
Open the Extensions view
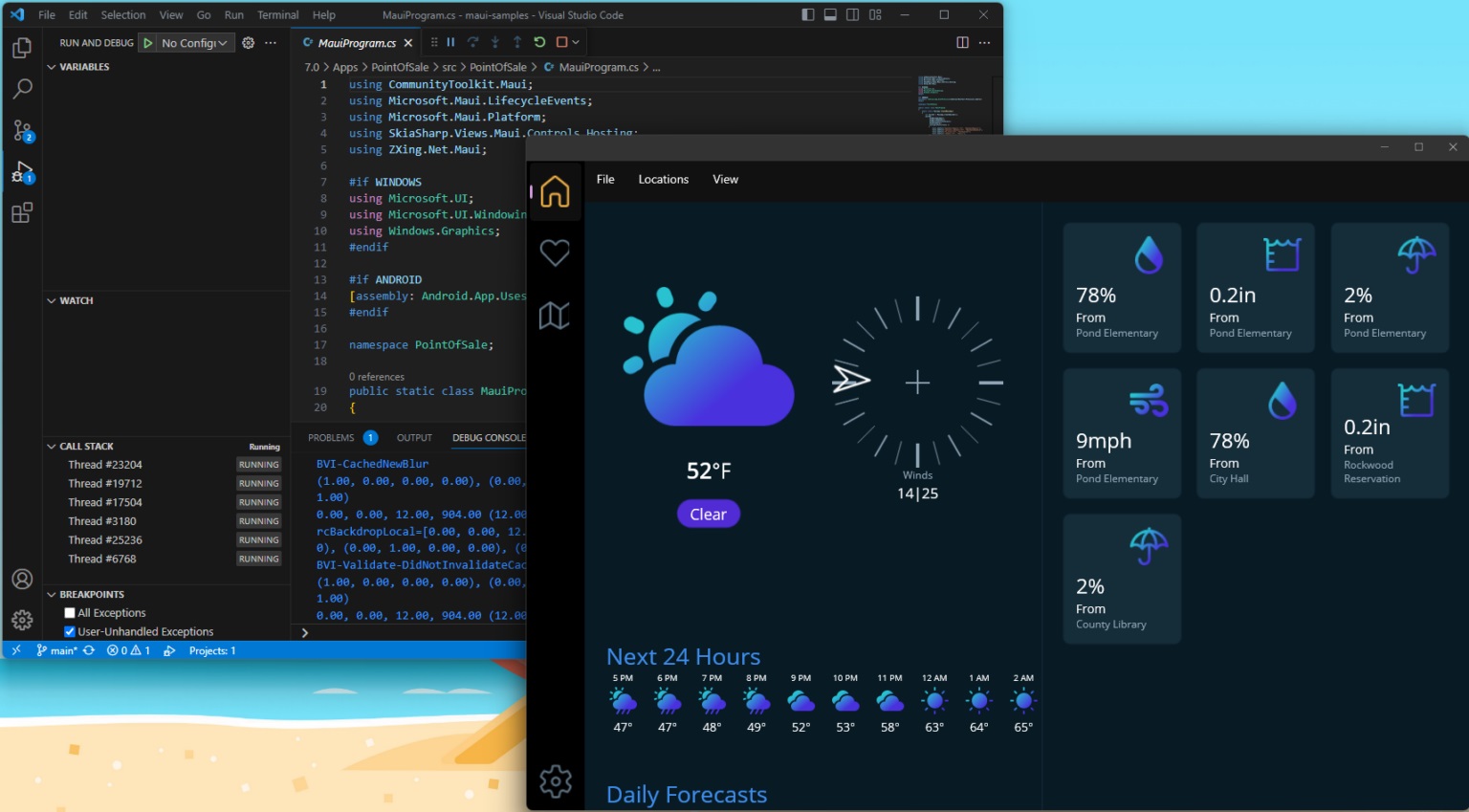(x=22, y=212)
